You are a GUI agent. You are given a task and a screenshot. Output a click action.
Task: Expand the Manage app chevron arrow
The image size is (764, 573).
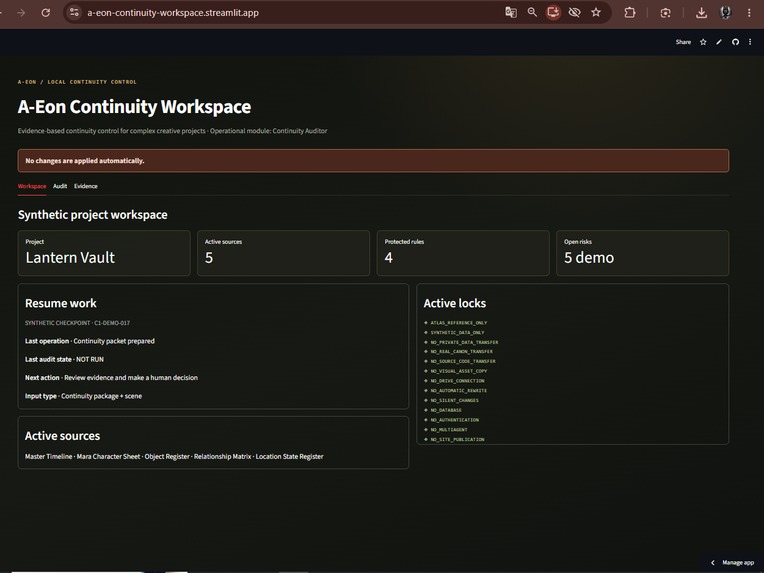[x=713, y=562]
